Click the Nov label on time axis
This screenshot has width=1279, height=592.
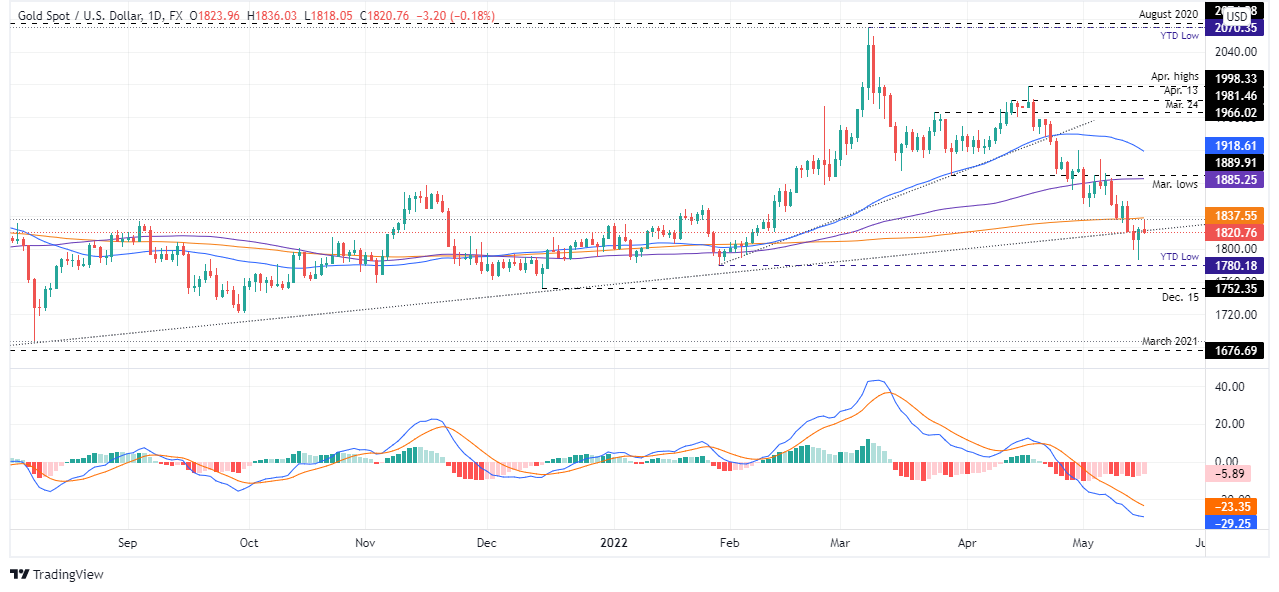point(365,543)
